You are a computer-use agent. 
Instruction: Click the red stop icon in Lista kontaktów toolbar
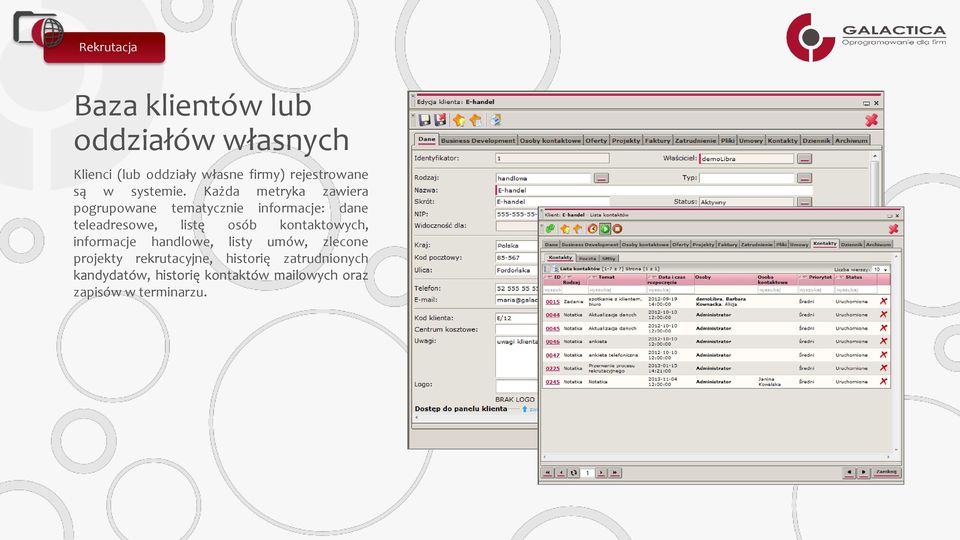coord(617,228)
